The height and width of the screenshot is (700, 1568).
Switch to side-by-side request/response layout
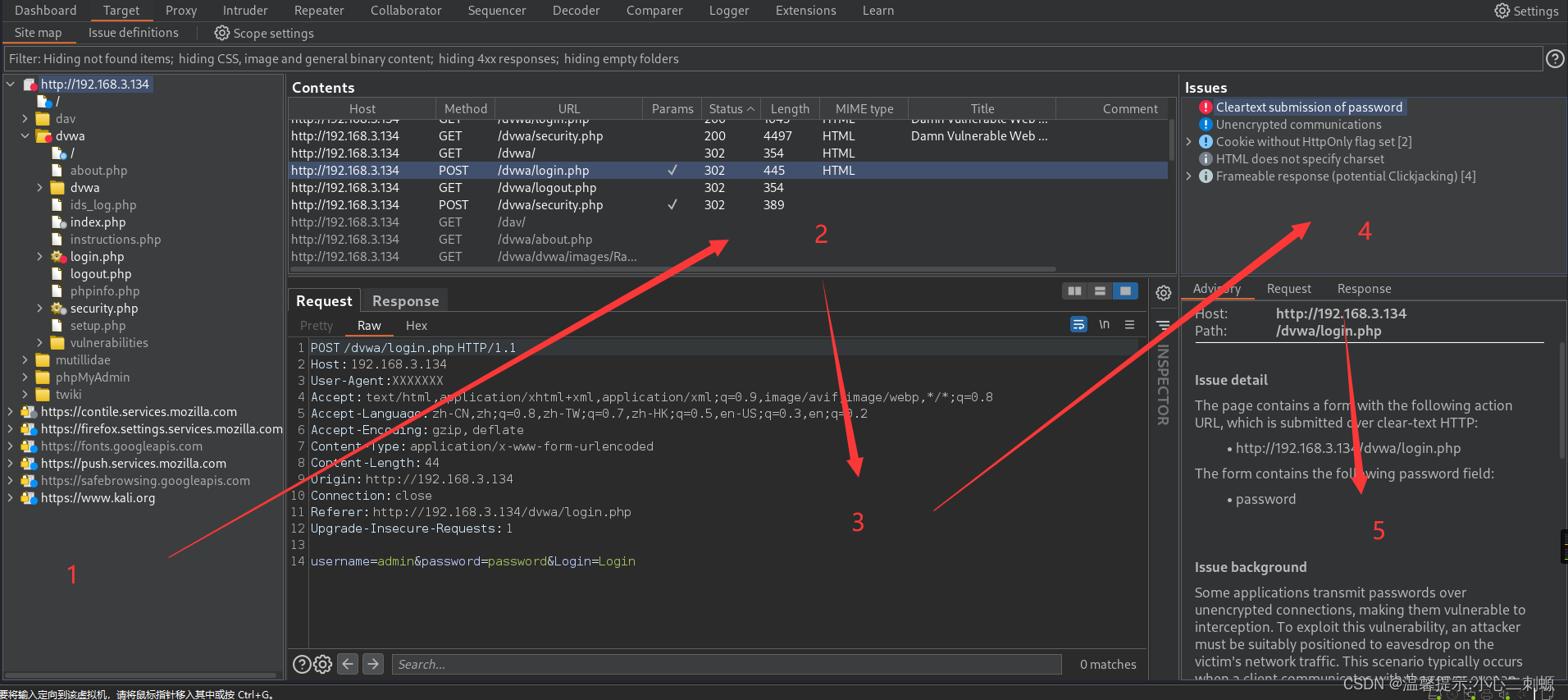click(1074, 291)
